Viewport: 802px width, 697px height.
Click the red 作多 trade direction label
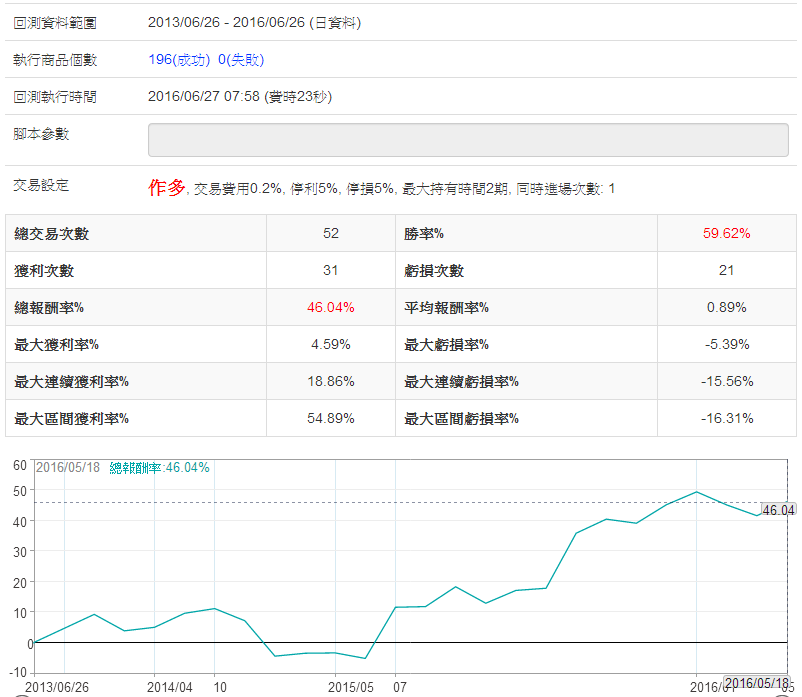(x=167, y=187)
